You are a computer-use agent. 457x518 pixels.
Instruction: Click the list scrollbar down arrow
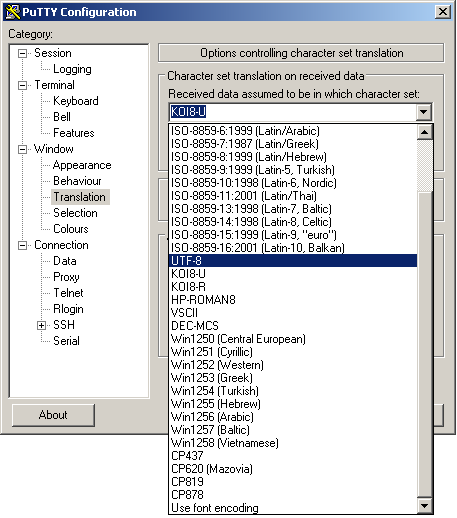[x=425, y=506]
